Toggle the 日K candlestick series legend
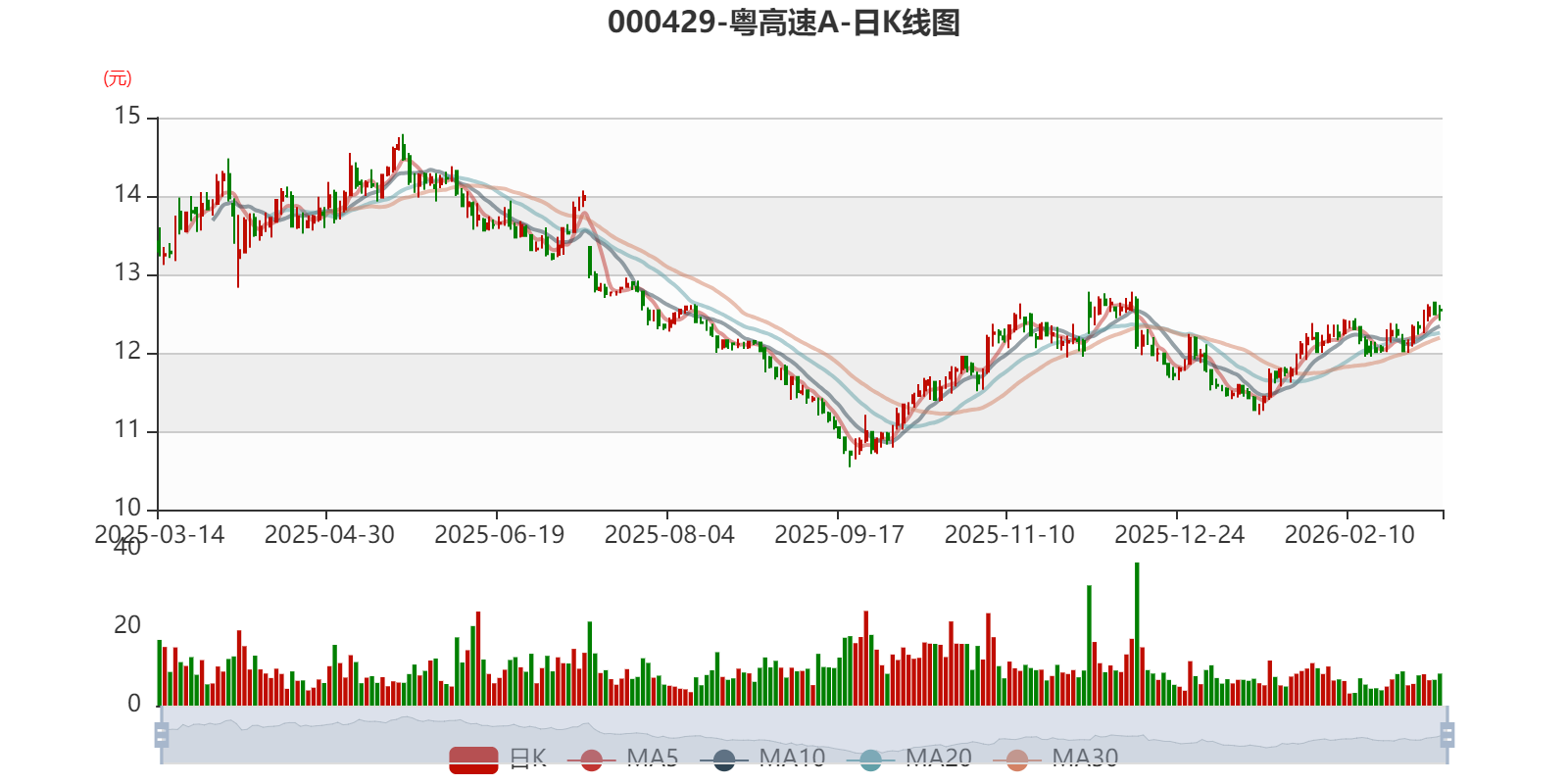1568x784 pixels. [498, 759]
